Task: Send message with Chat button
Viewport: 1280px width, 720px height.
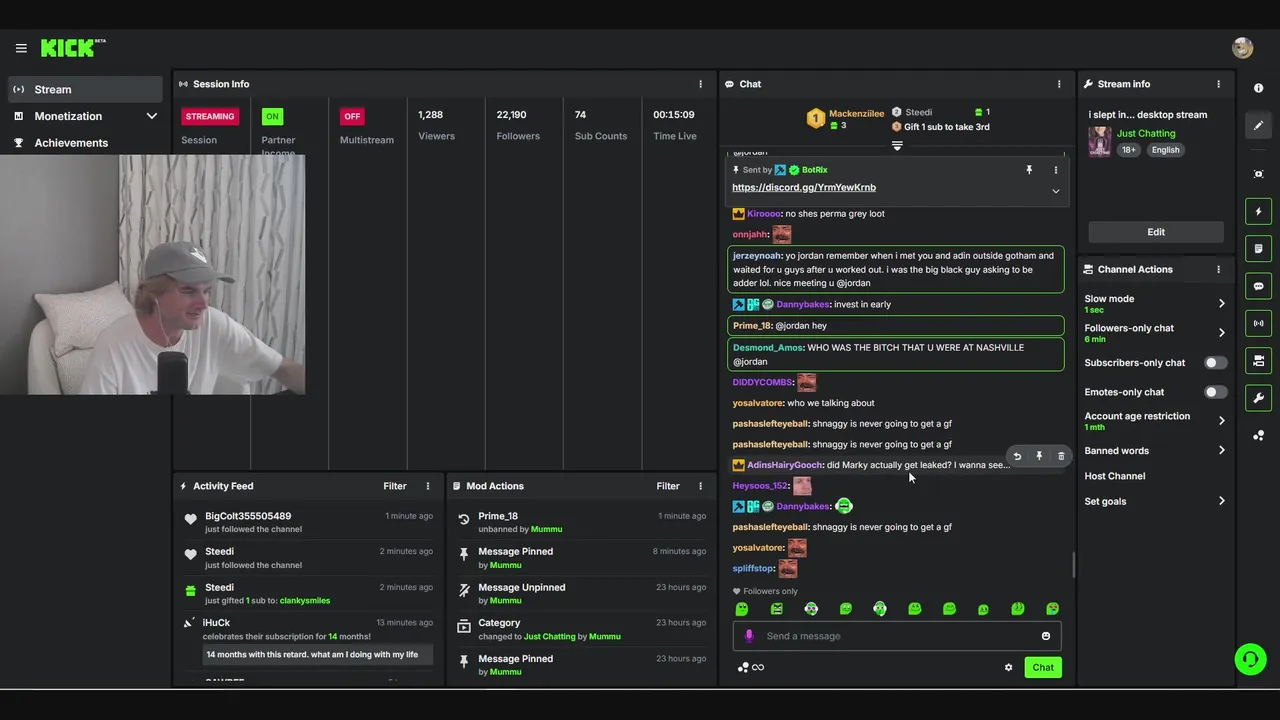Action: pos(1043,667)
